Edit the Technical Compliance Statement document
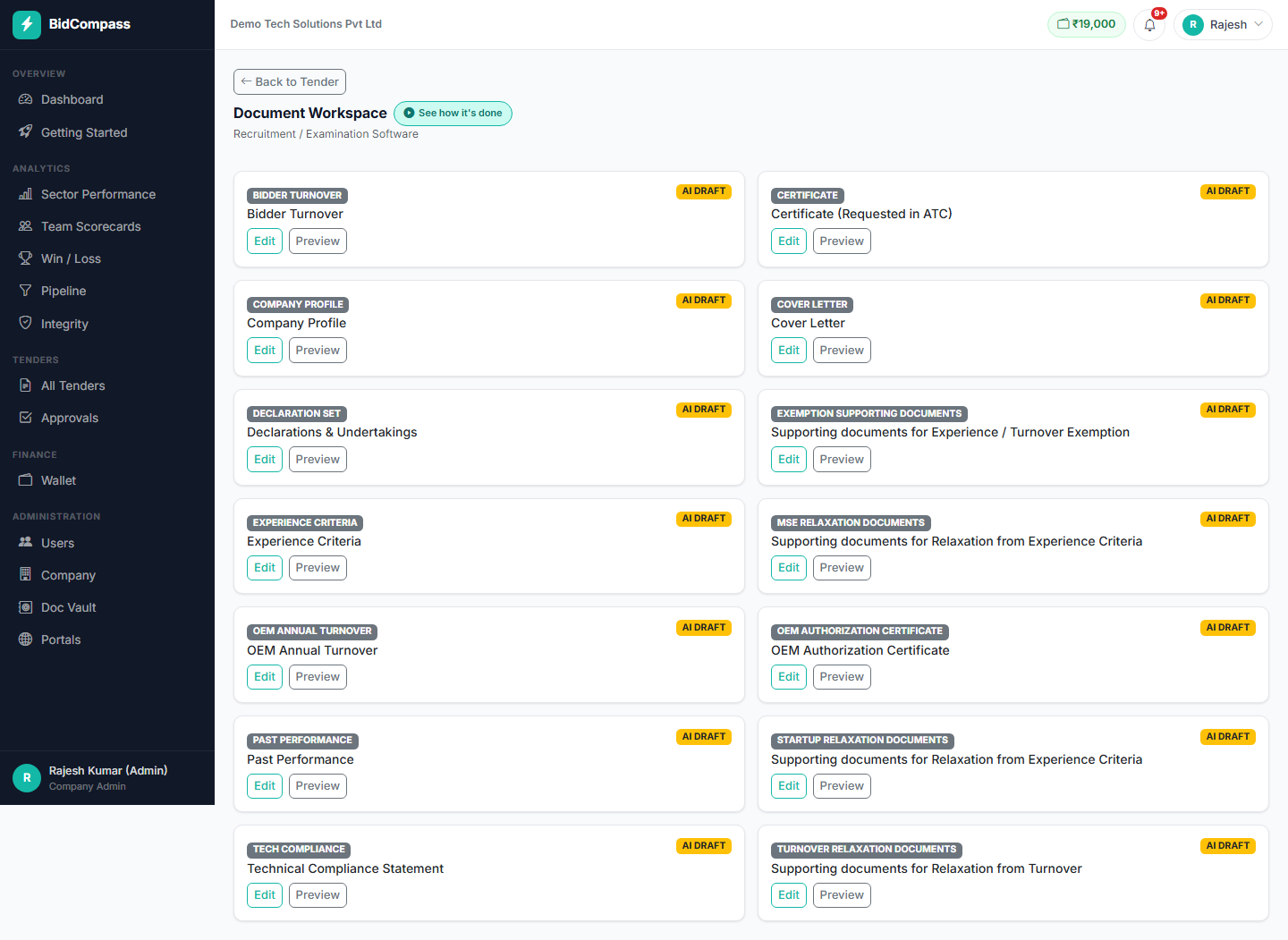 pos(265,895)
